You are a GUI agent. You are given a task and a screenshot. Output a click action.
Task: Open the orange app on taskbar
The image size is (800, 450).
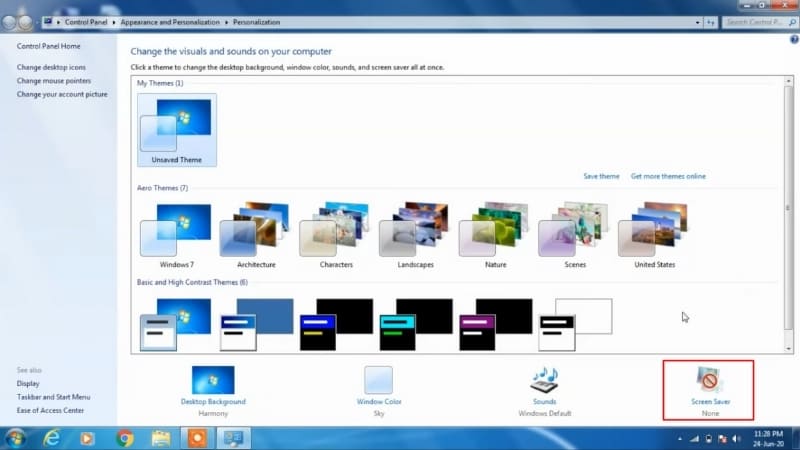point(197,438)
